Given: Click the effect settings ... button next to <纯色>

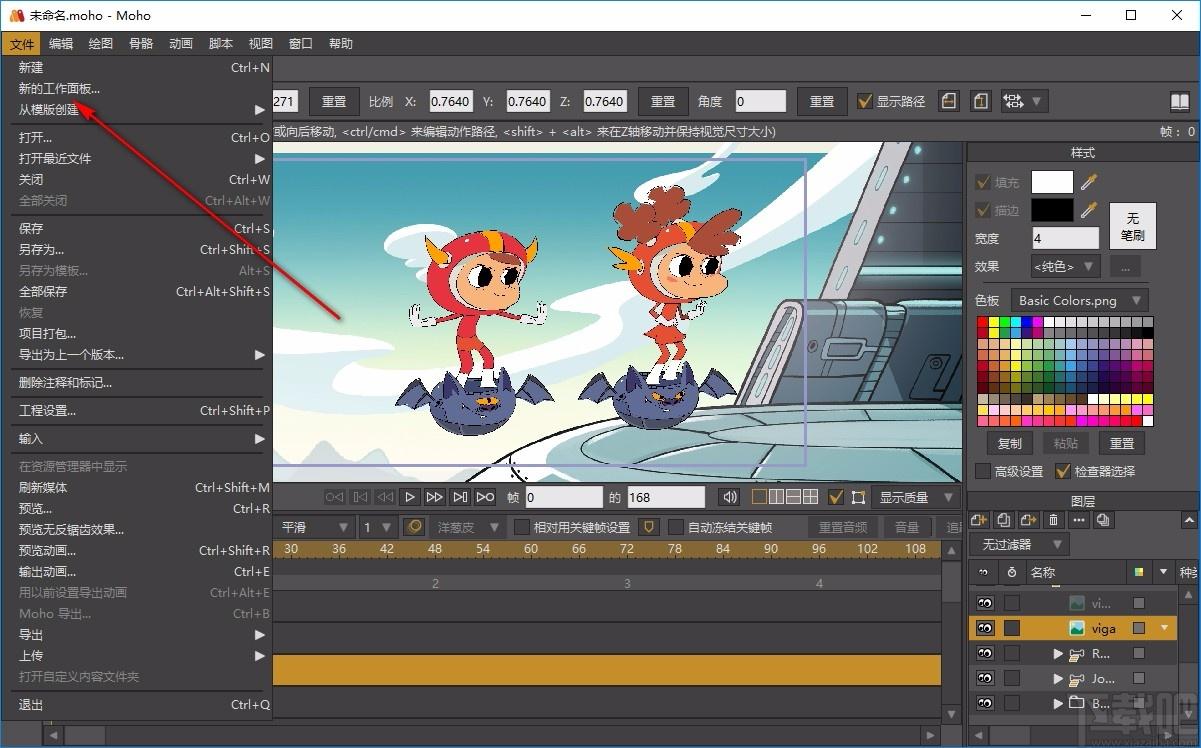Looking at the screenshot, I should [x=1125, y=267].
